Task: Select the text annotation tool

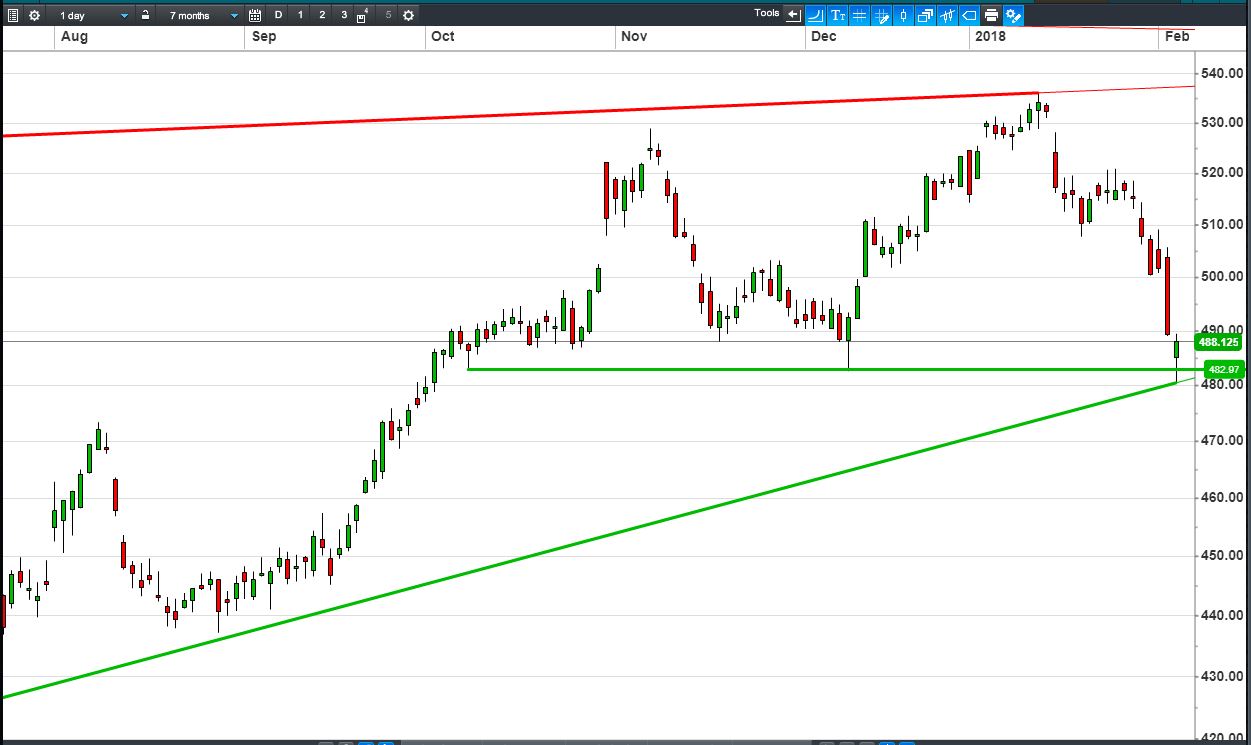Action: 838,15
